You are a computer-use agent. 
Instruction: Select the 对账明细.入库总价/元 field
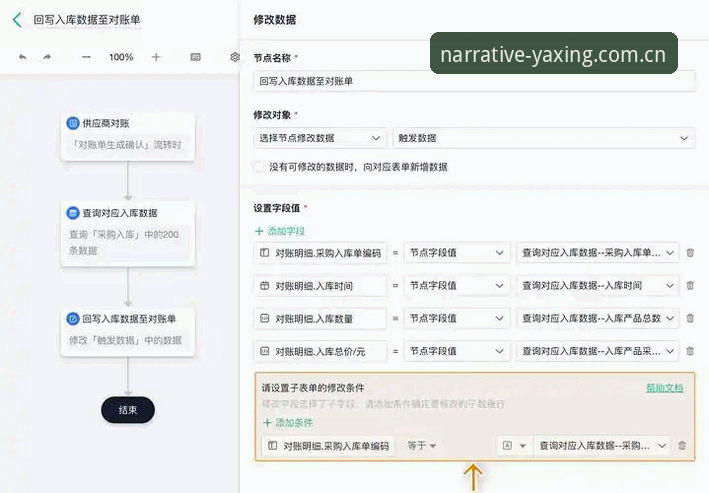point(320,351)
